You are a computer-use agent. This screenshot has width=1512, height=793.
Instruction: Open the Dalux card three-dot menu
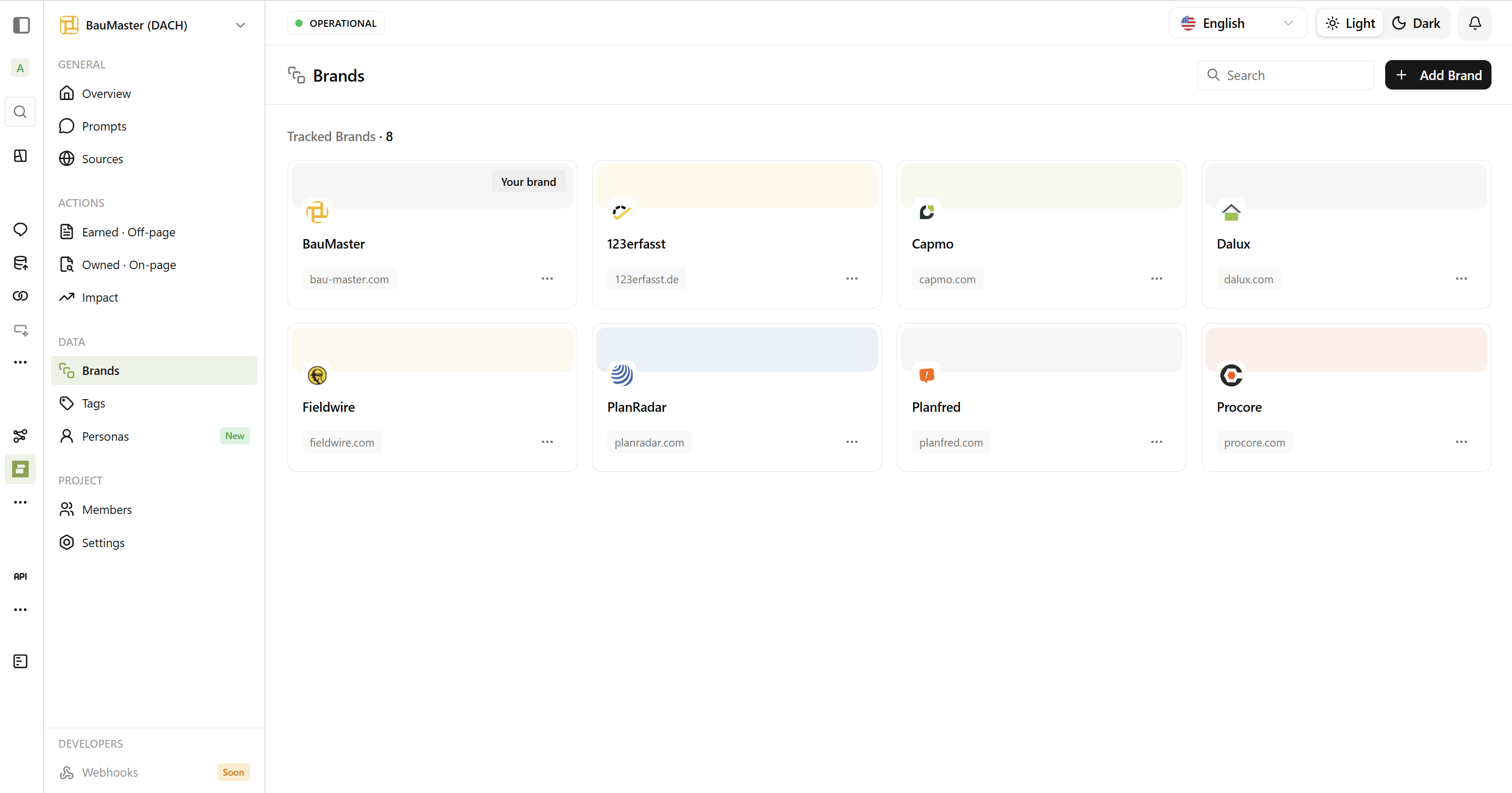tap(1460, 279)
